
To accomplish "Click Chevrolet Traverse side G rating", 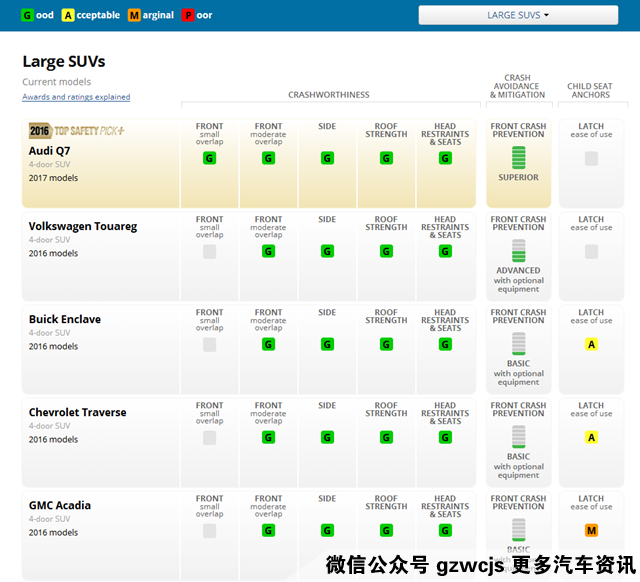I will (327, 437).
